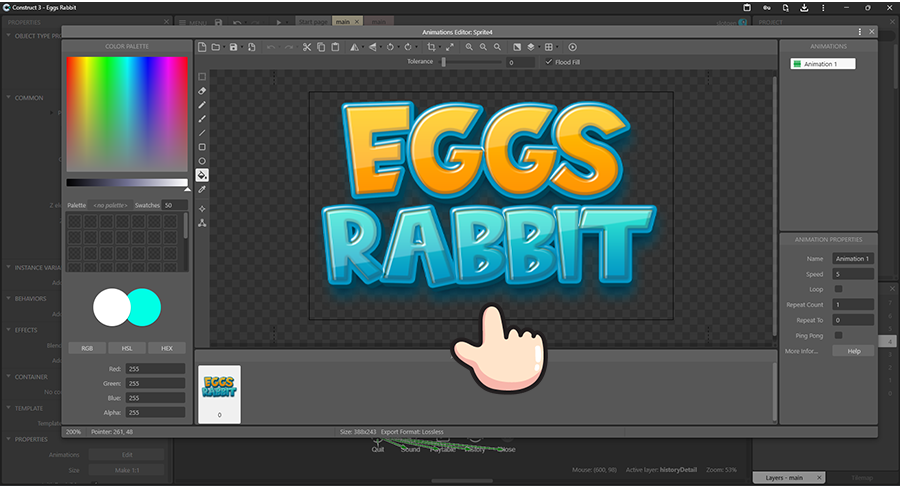Screen dimensions: 900x488
Task: Select the rectangular selection tool
Action: pyautogui.click(x=202, y=76)
